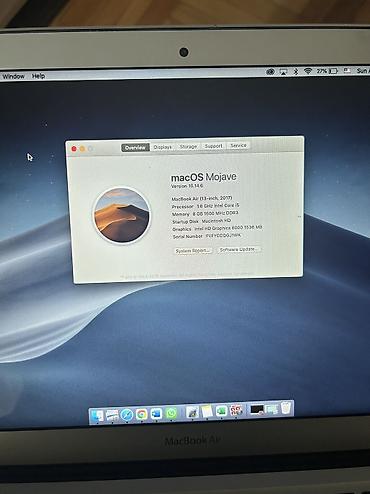Screen dimensions: 370x494
Task: Open the input source flag menu
Action: point(347,71)
